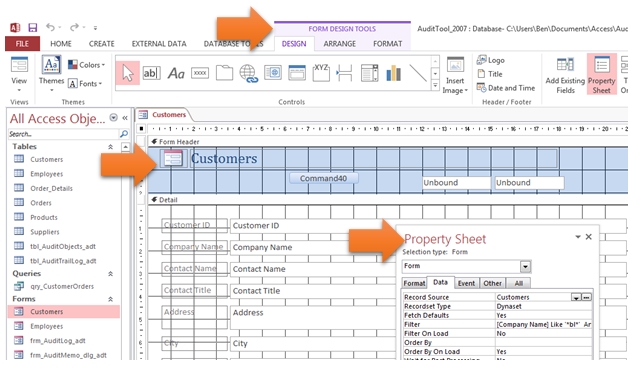
Task: Click the Redo arrow icon
Action: click(74, 27)
